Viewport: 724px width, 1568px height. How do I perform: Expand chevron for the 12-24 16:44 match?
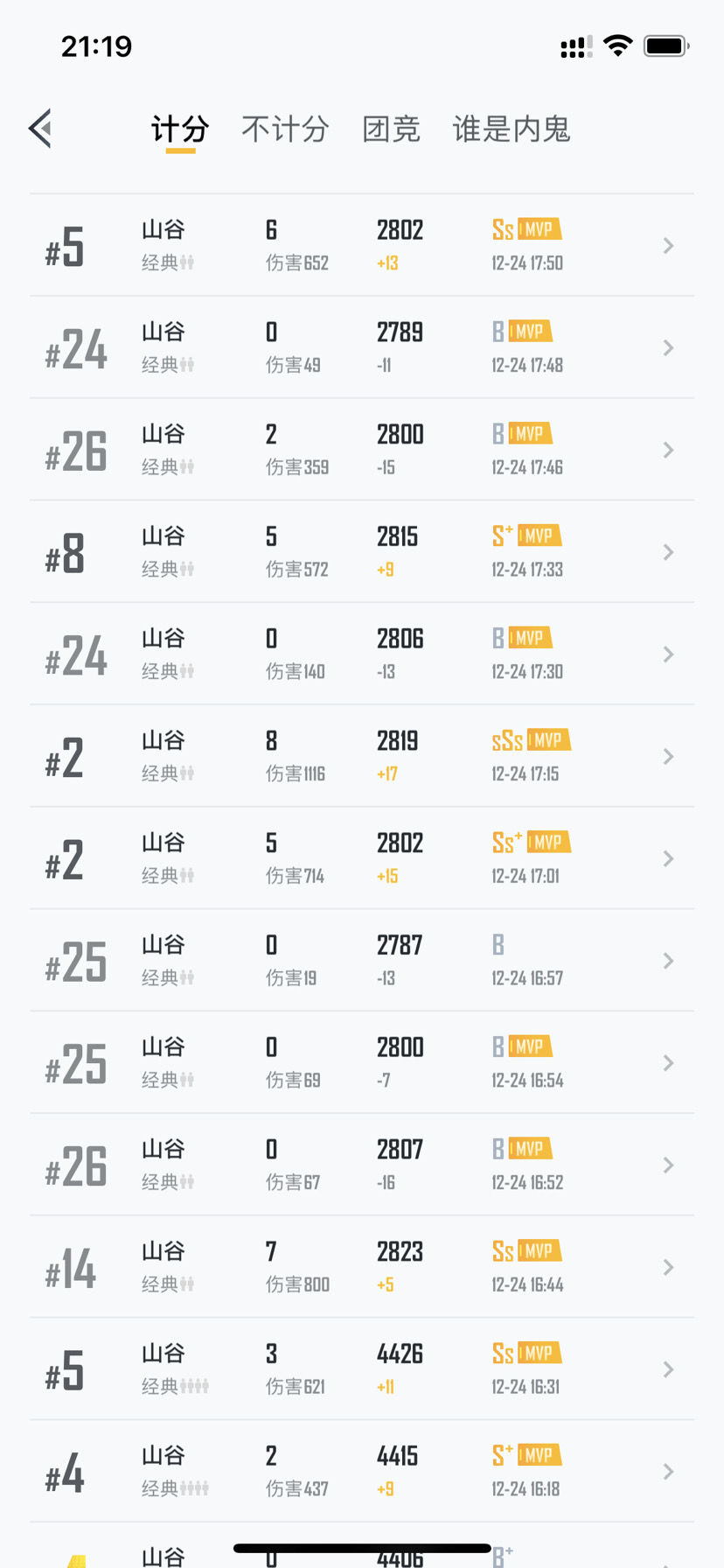pos(668,1267)
